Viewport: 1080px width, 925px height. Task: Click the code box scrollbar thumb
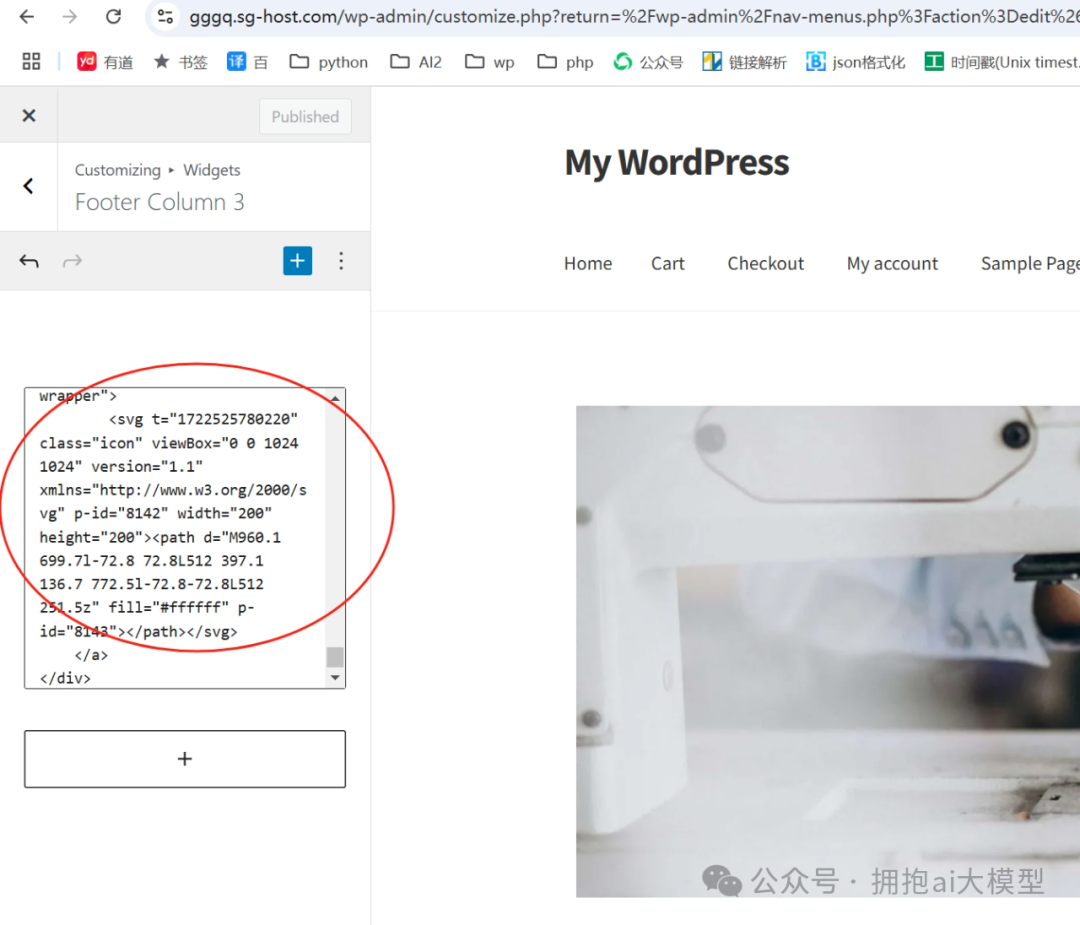tap(334, 657)
